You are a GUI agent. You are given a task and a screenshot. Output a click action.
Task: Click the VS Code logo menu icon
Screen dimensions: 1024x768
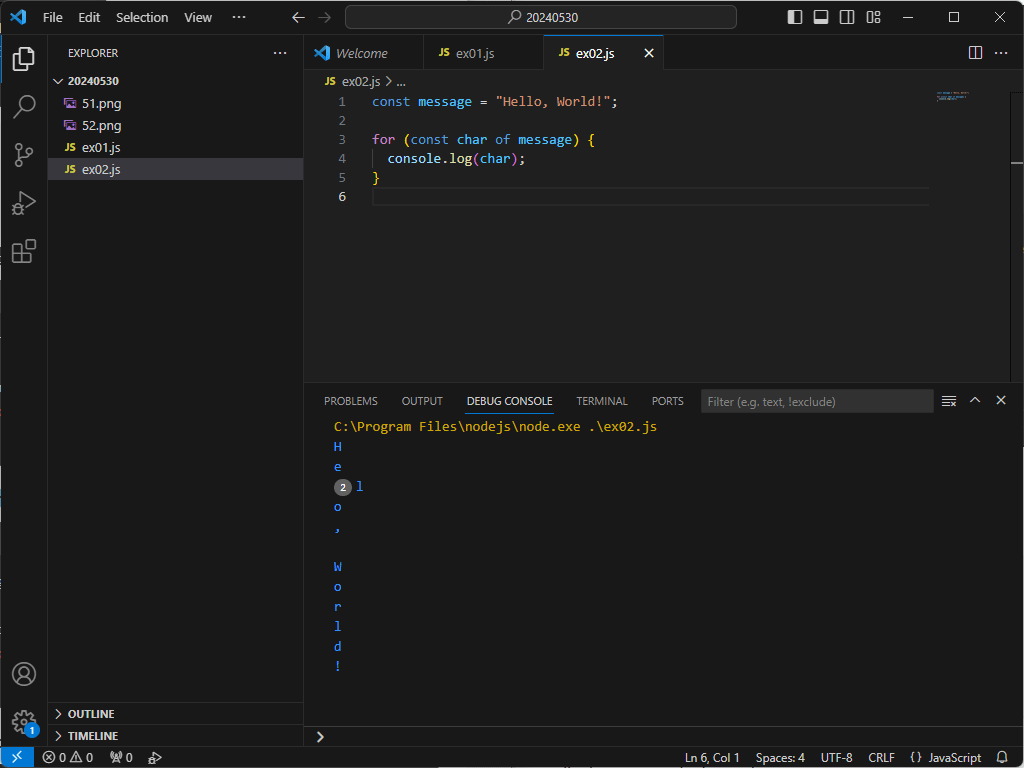pos(18,17)
